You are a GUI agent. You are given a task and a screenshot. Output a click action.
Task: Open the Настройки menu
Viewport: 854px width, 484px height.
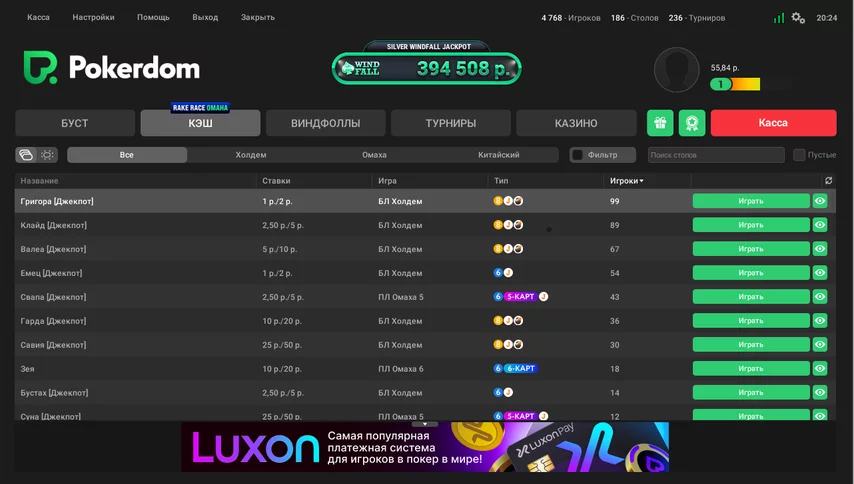click(93, 18)
